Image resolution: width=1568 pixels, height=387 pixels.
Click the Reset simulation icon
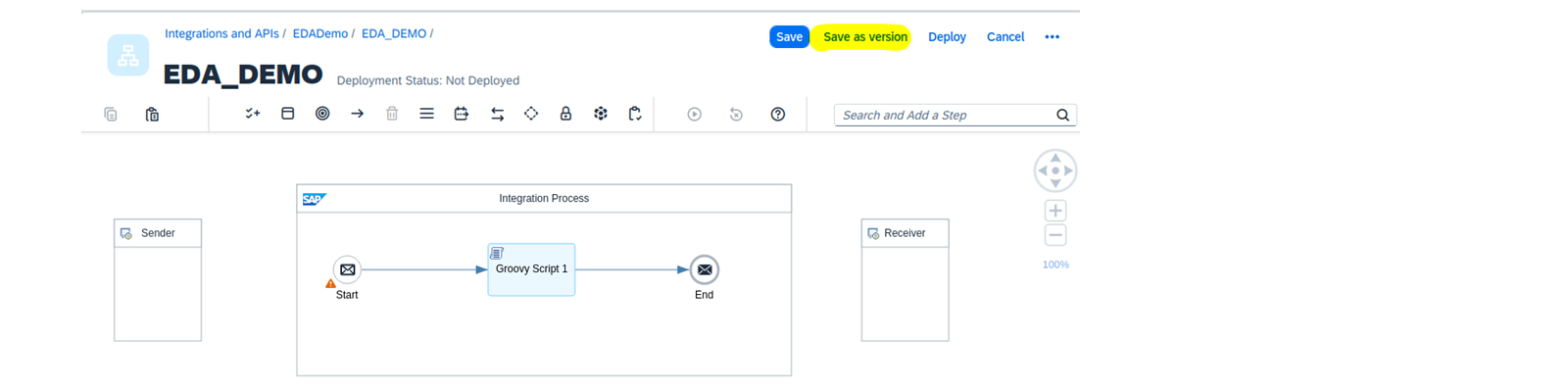click(x=736, y=115)
